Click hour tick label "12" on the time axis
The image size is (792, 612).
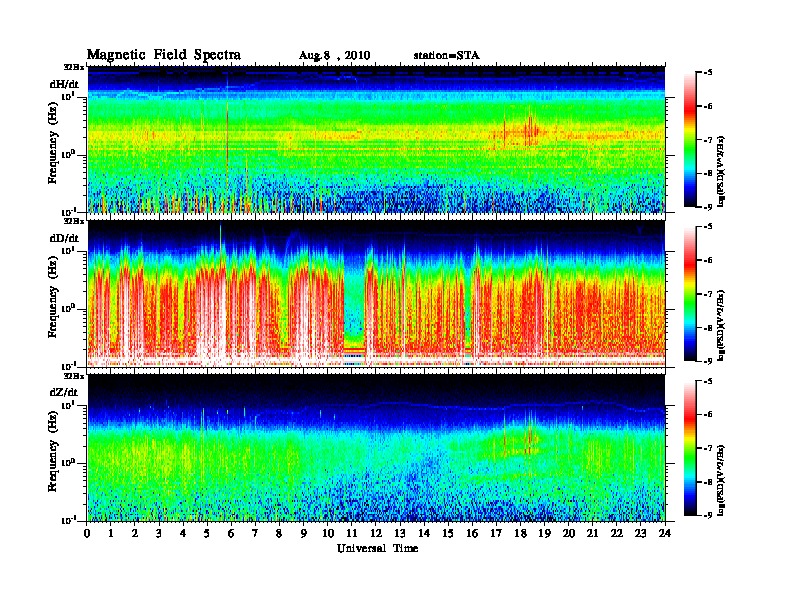pos(376,534)
